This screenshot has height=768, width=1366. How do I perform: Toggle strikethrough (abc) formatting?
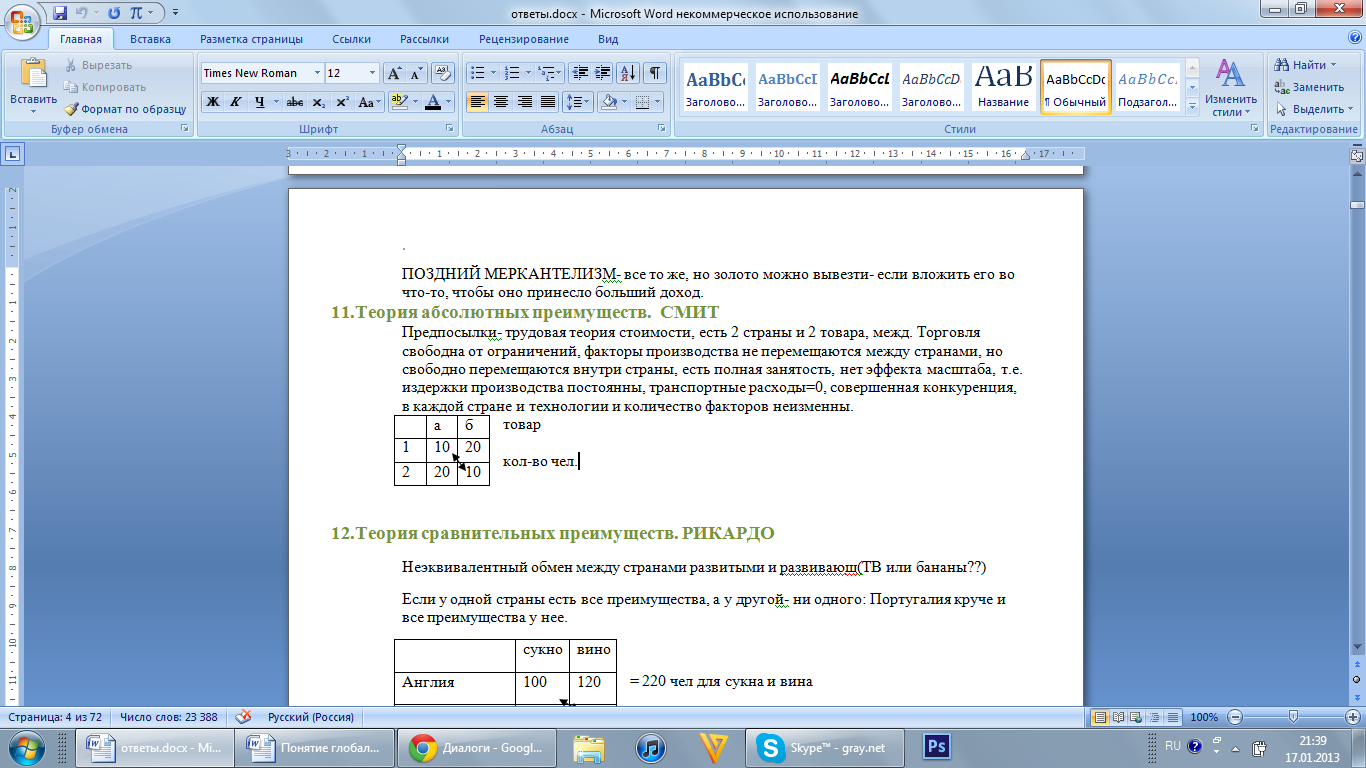(295, 102)
